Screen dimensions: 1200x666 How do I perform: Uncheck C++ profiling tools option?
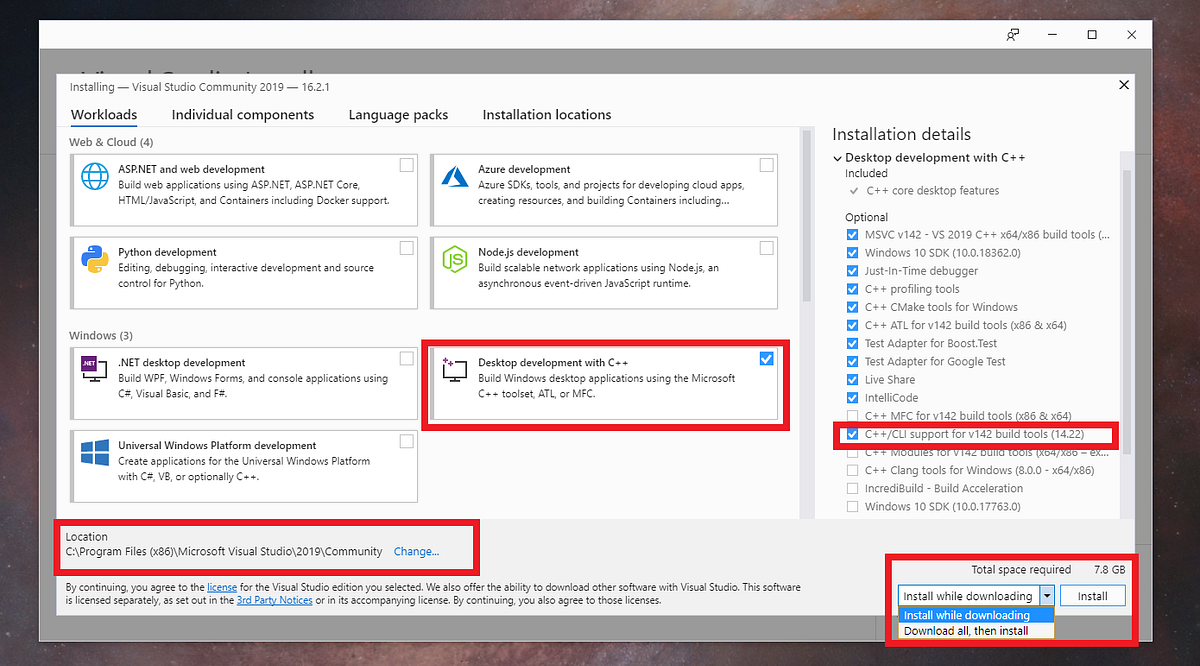pos(852,289)
